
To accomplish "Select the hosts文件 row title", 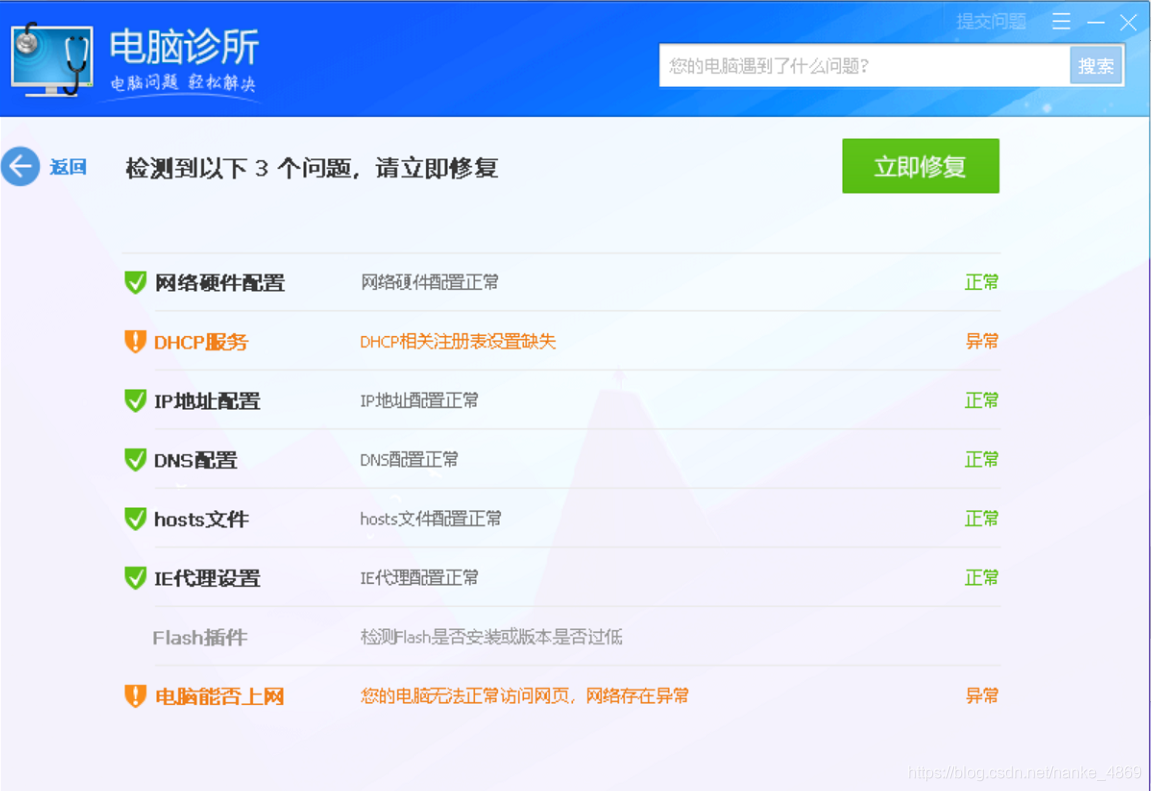I will tap(201, 520).
